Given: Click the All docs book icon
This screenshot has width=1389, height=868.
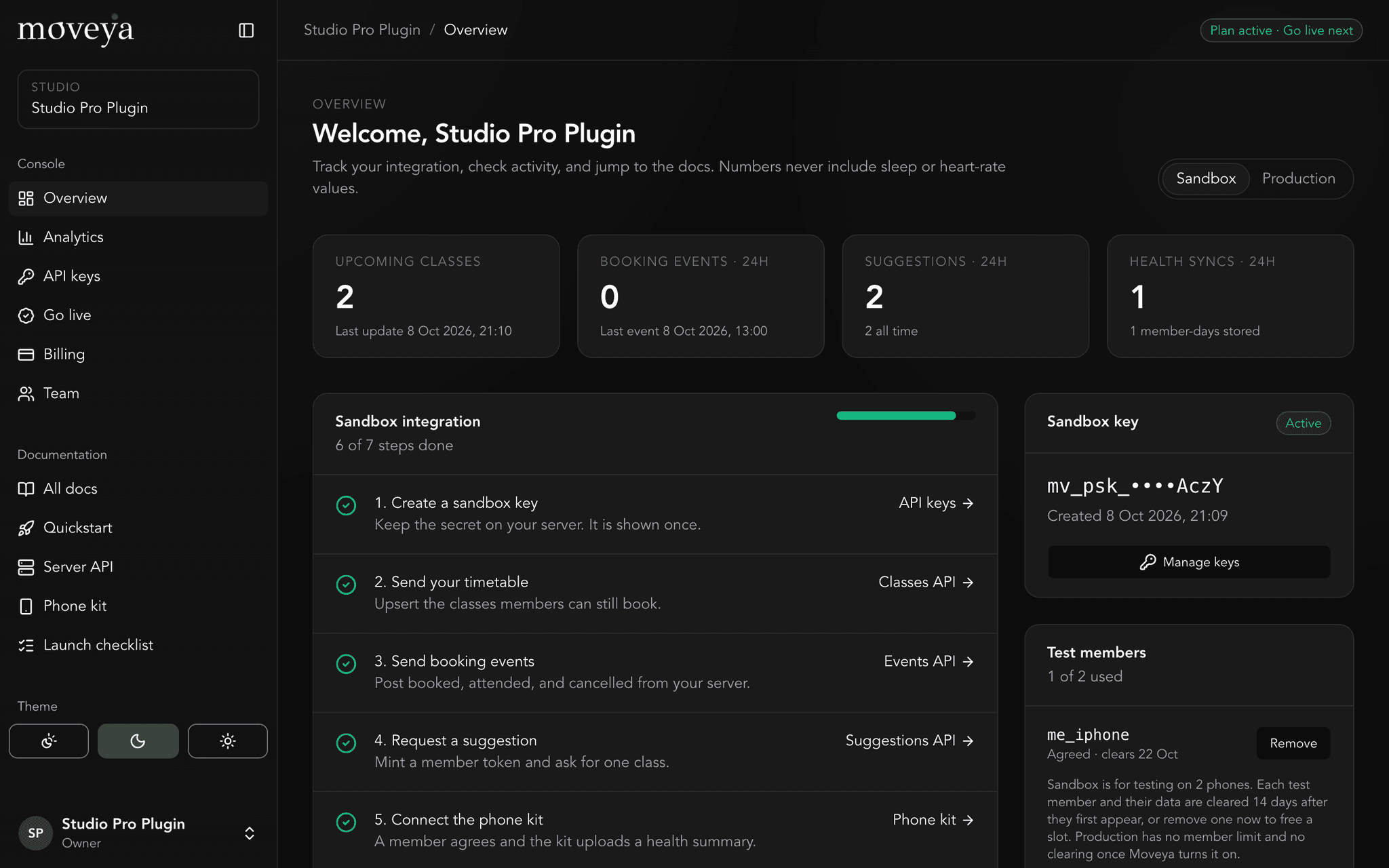Looking at the screenshot, I should point(26,489).
